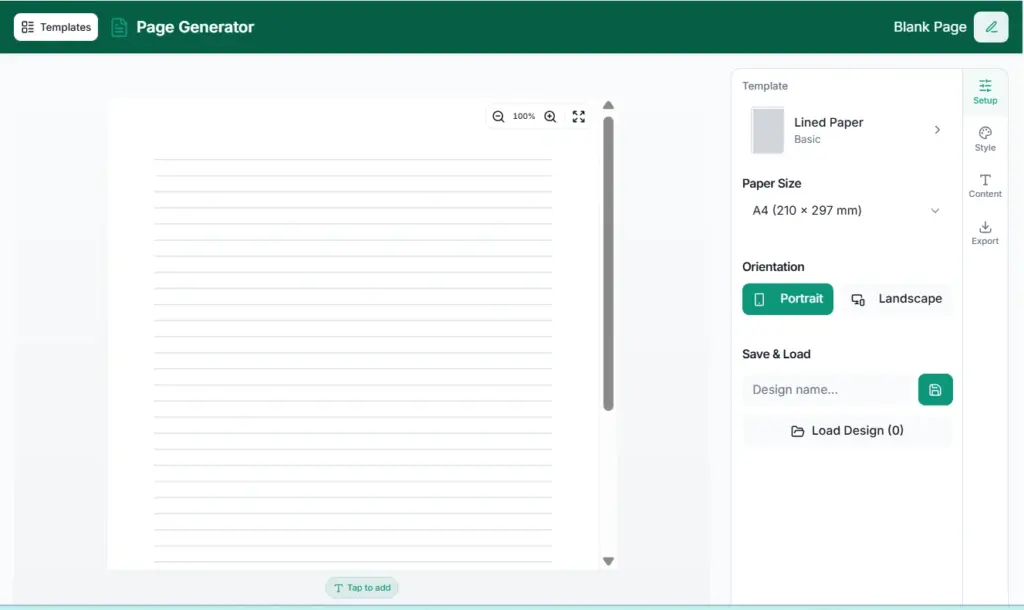This screenshot has width=1024, height=610.
Task: Click the Lined Paper template thumbnail
Action: 767,130
